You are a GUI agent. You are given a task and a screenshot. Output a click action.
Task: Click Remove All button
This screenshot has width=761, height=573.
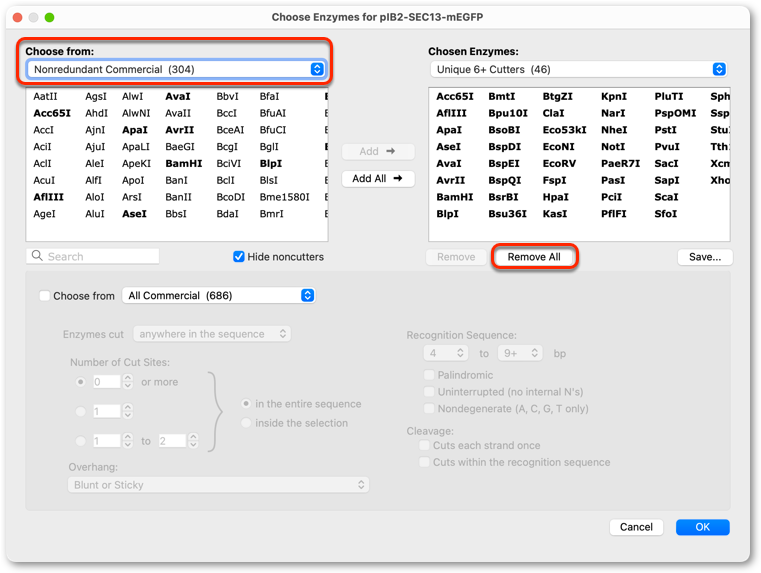click(x=534, y=257)
